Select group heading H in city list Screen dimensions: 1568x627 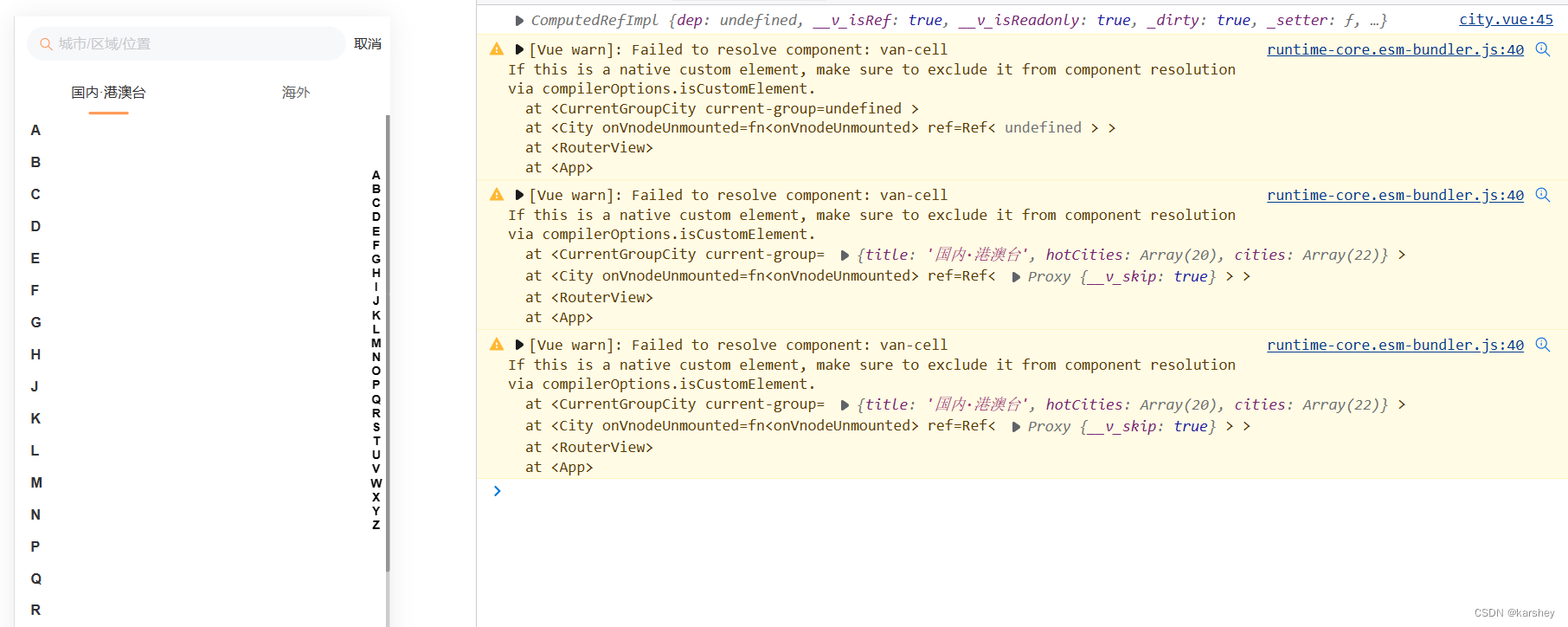(35, 354)
